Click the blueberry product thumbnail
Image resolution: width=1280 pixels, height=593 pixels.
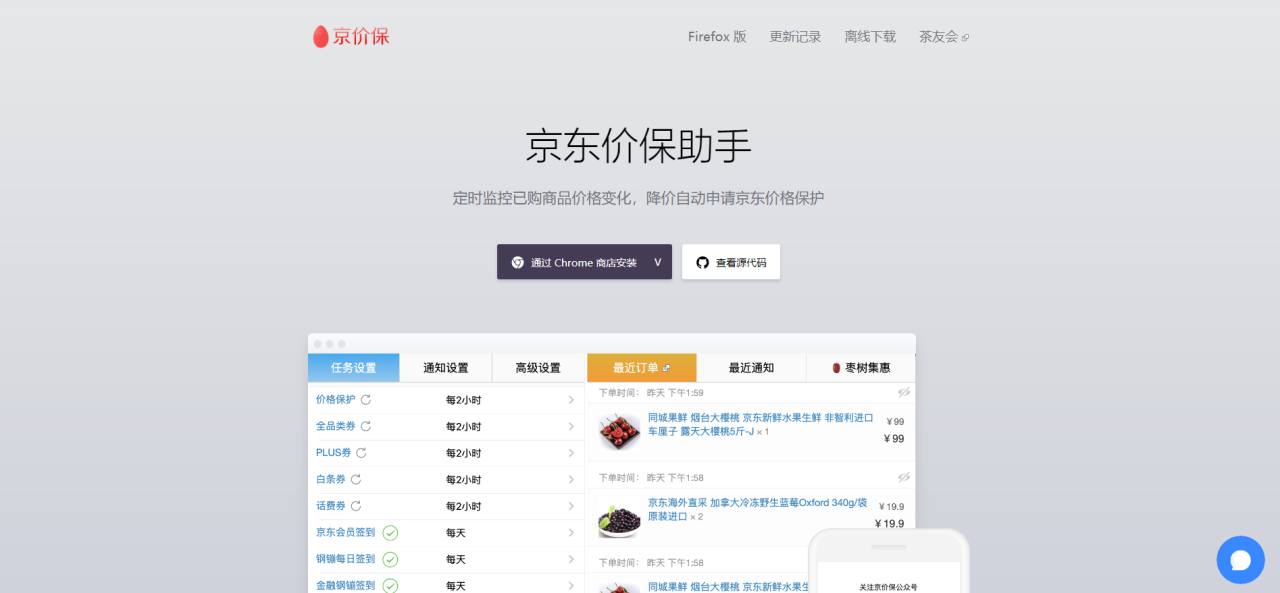tap(619, 516)
